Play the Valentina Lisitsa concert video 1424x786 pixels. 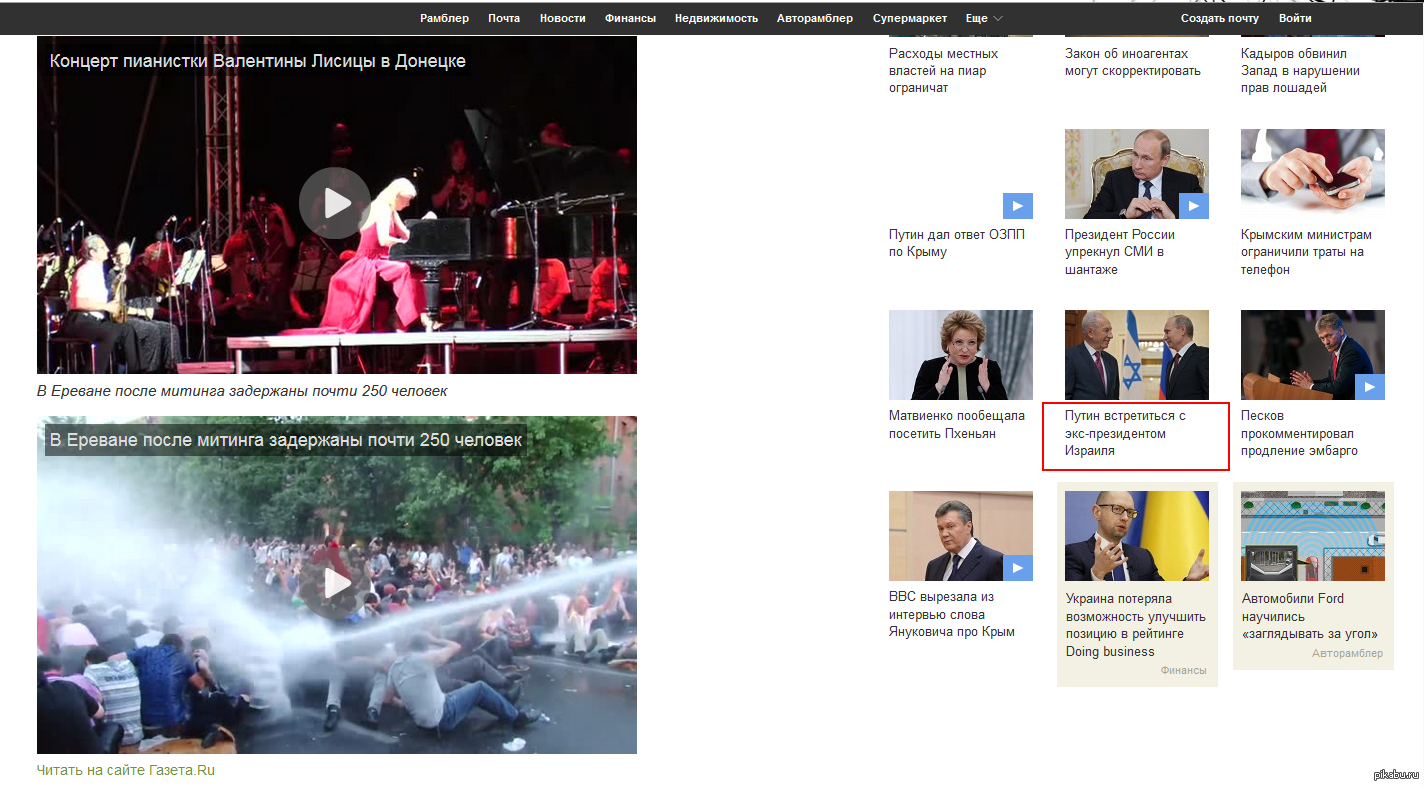pyautogui.click(x=335, y=203)
